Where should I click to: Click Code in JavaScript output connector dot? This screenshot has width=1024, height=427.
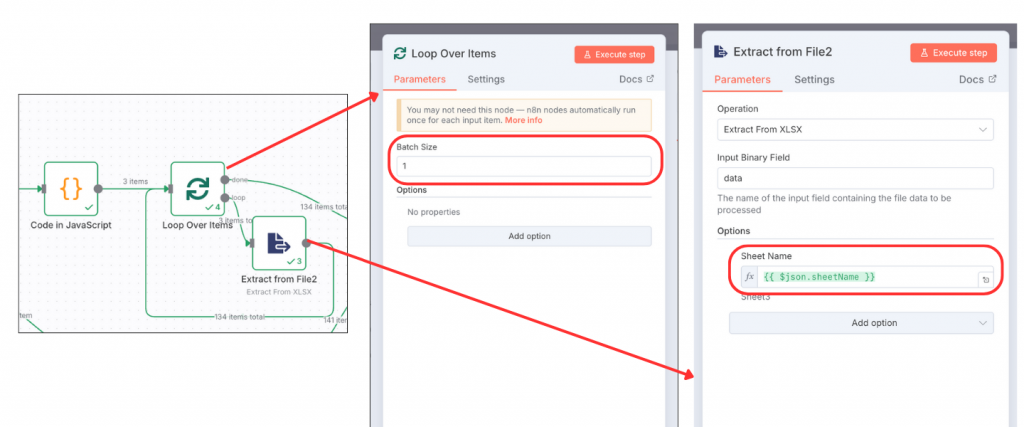(98, 189)
